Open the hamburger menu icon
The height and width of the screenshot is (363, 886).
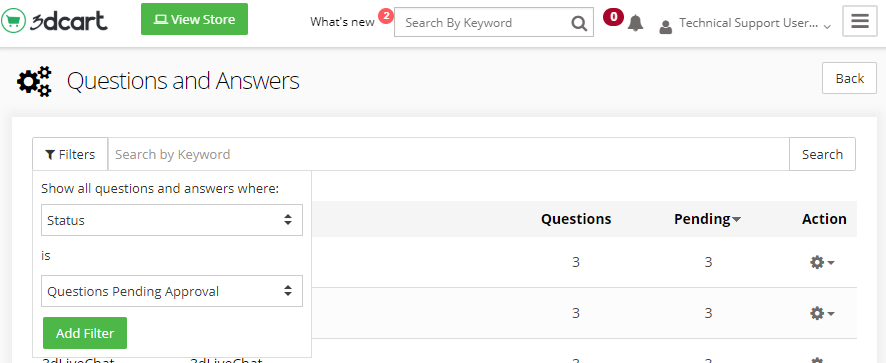[x=859, y=21]
